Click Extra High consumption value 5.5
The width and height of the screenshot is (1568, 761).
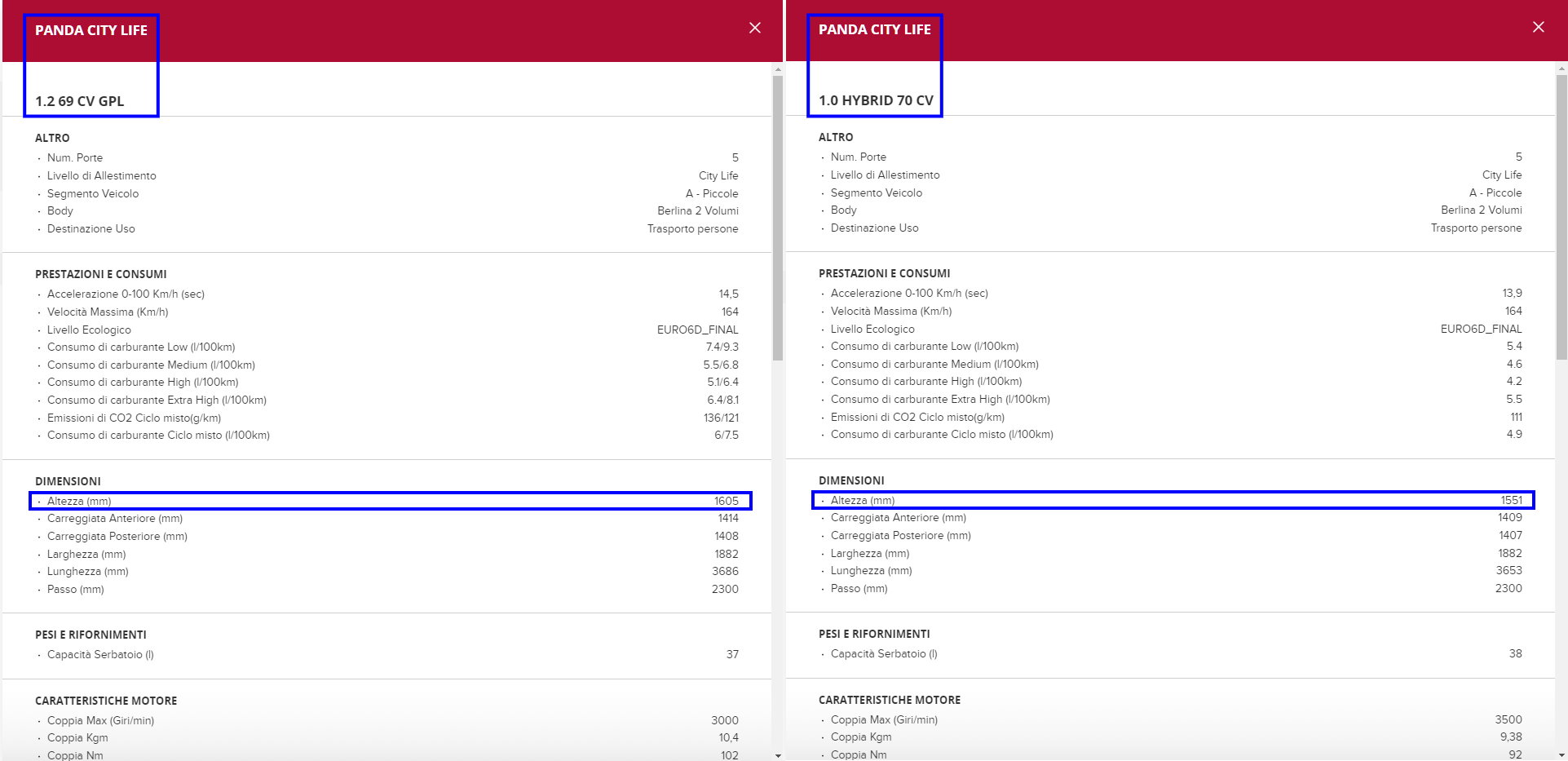click(1514, 399)
